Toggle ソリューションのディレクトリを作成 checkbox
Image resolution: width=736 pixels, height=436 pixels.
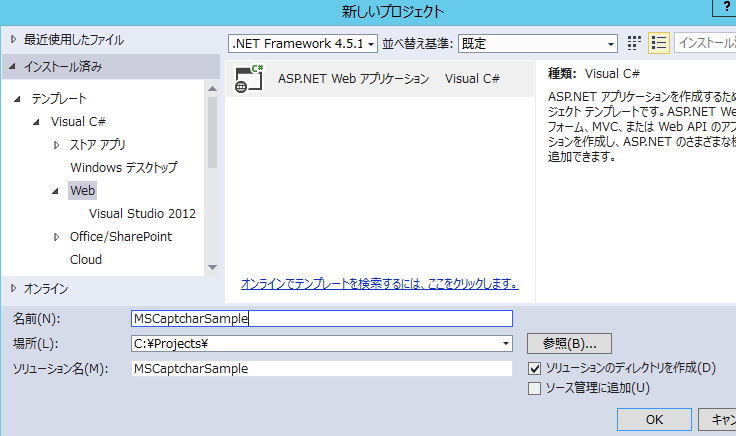[534, 368]
